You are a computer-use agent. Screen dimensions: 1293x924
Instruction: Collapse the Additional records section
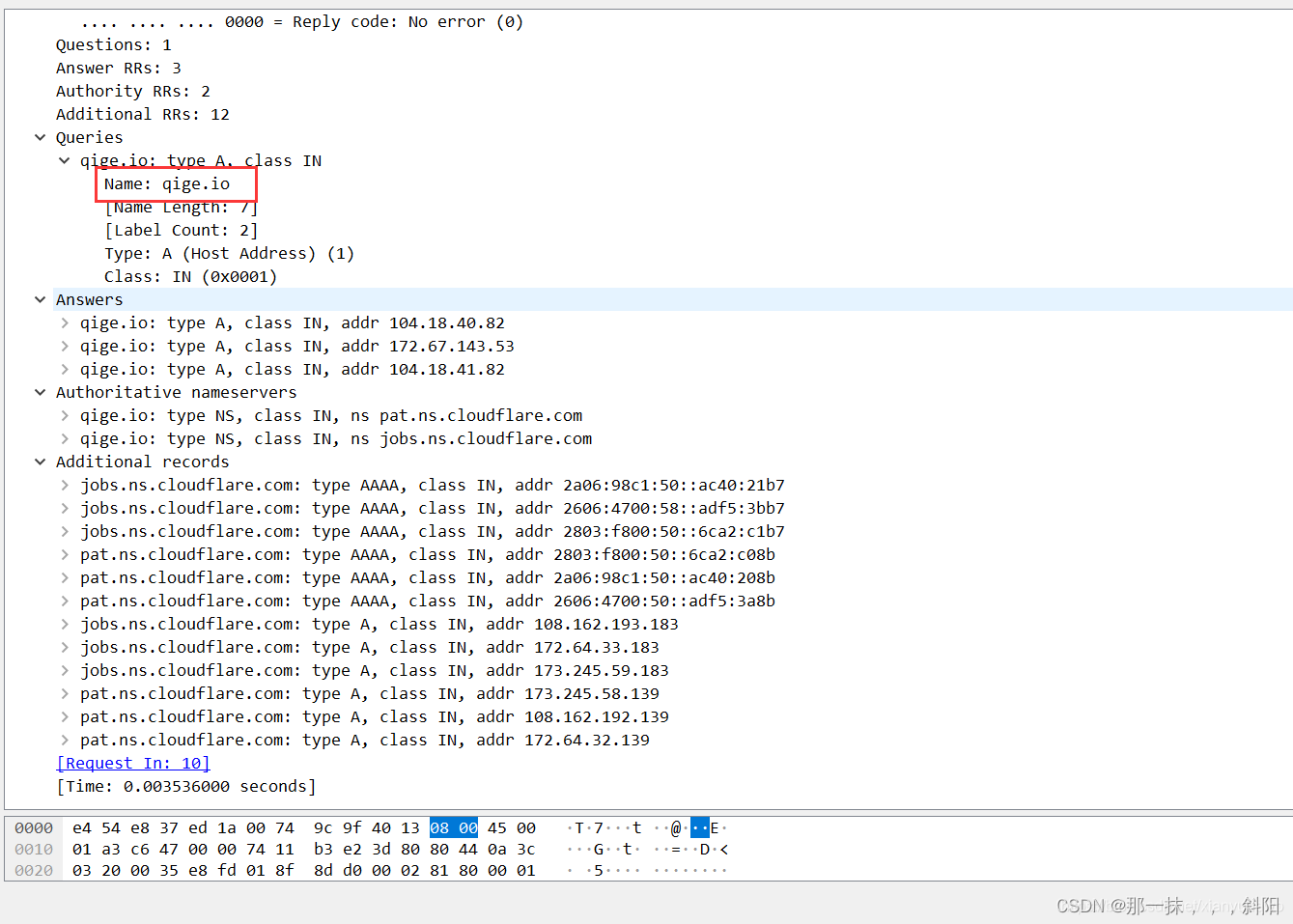[41, 462]
